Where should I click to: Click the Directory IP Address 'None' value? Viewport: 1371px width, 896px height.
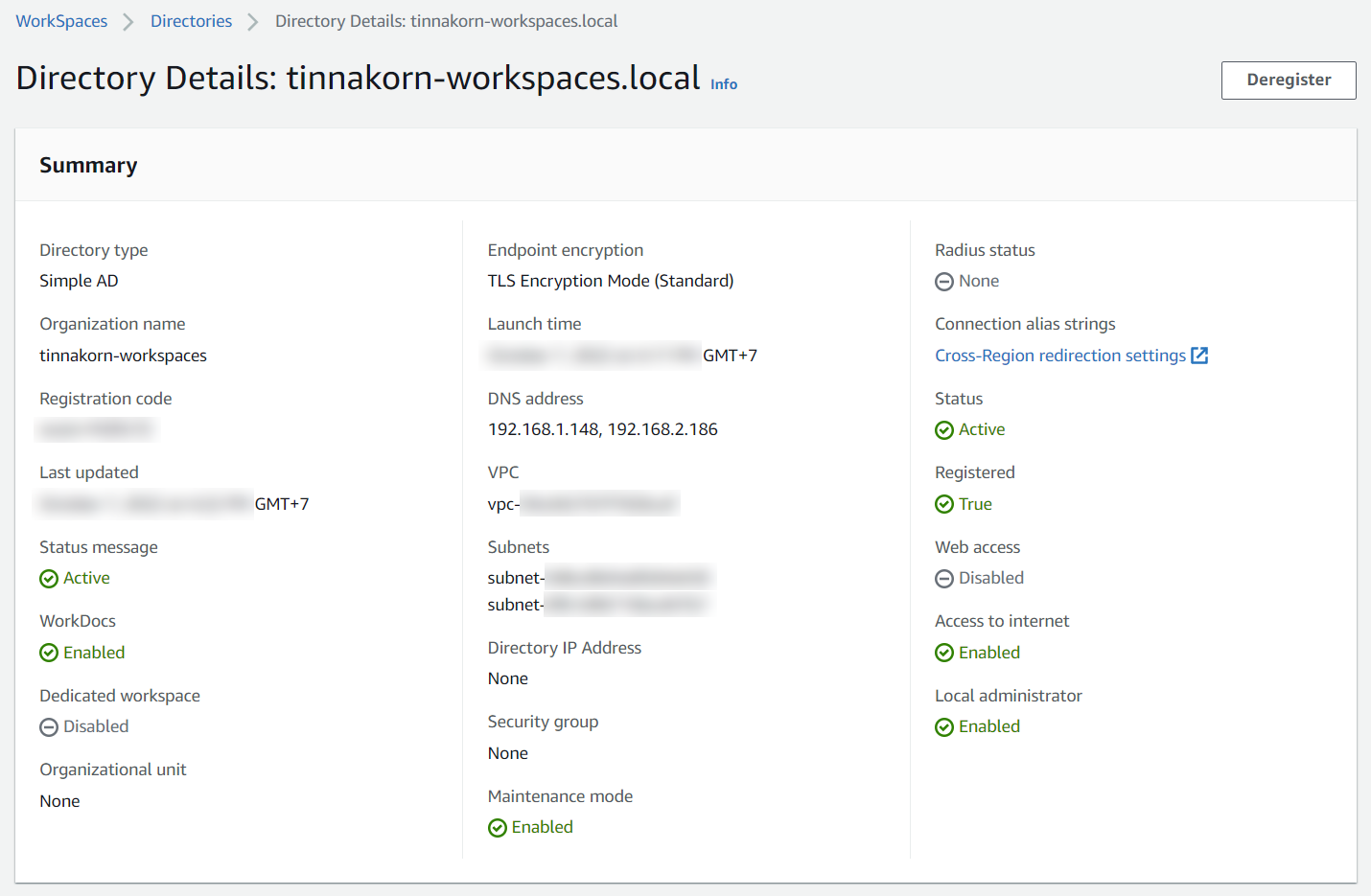point(508,678)
